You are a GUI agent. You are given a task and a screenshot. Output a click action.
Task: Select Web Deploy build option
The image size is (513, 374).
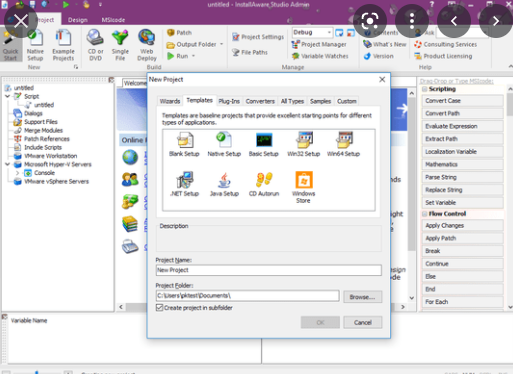147,45
